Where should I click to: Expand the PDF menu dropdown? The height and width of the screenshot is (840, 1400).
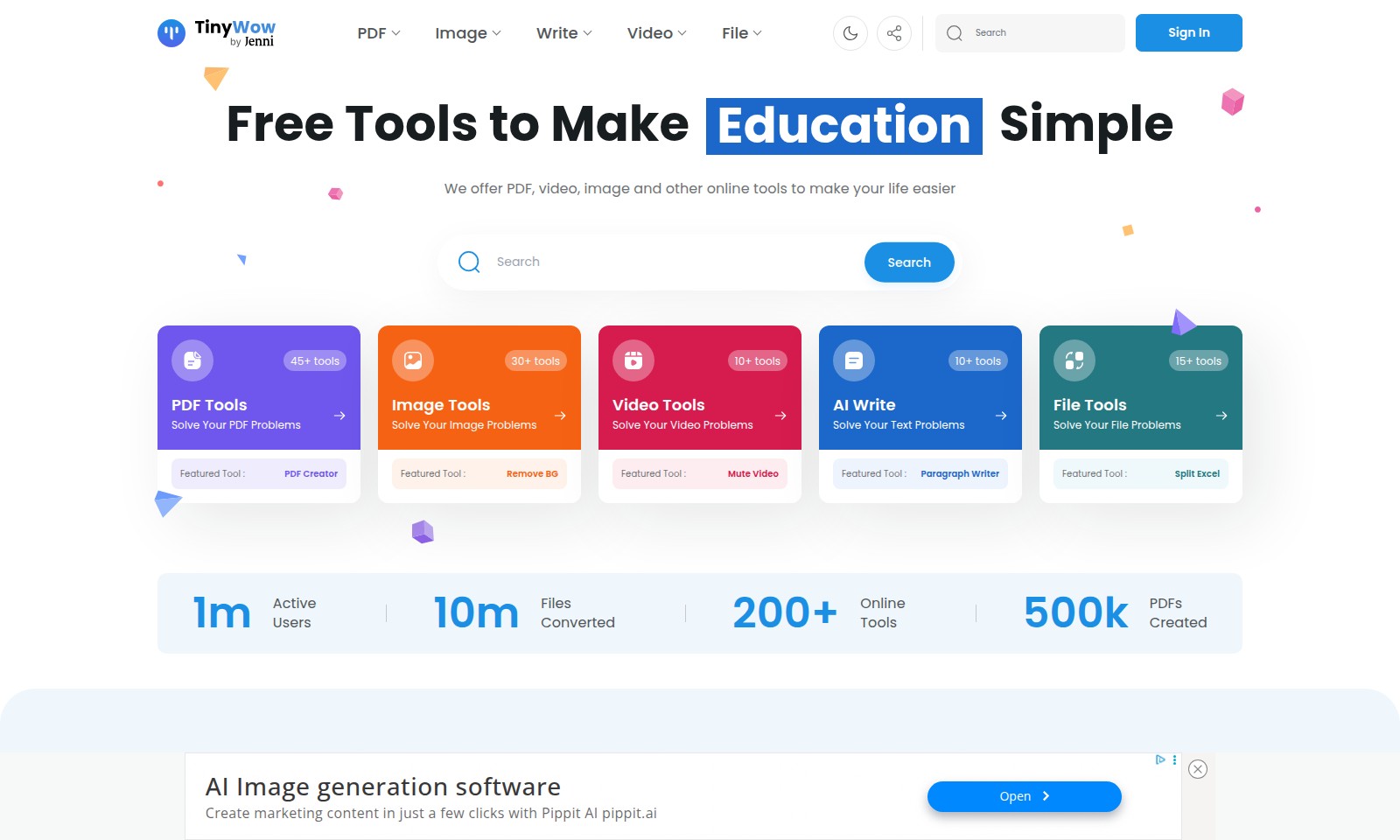coord(379,33)
